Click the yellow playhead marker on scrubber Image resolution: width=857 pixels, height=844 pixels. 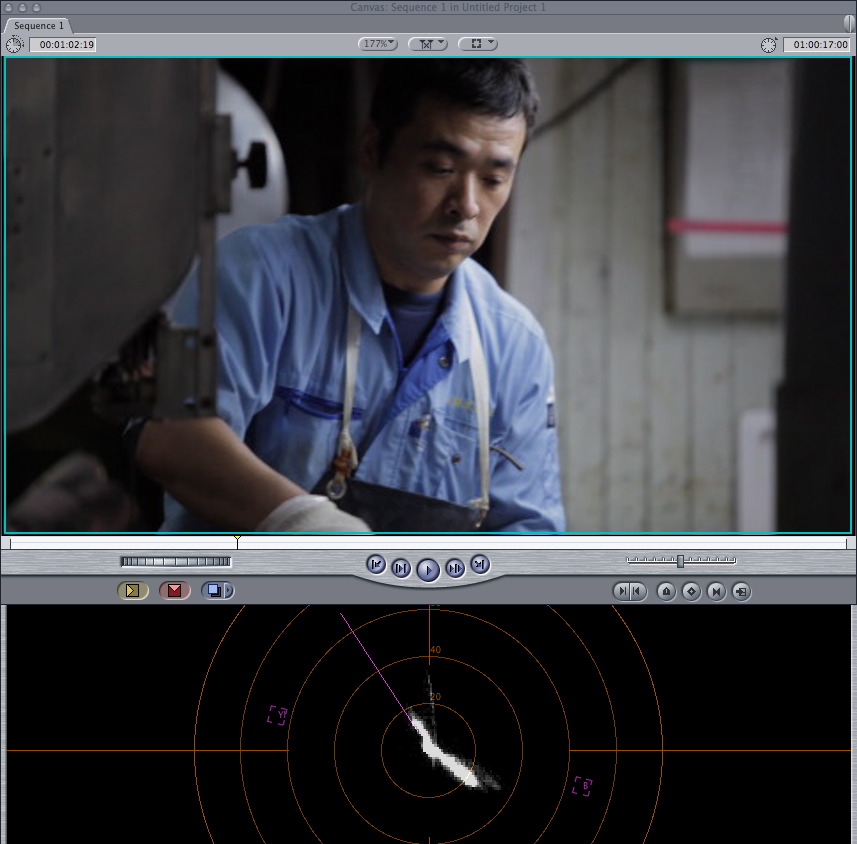coord(237,540)
